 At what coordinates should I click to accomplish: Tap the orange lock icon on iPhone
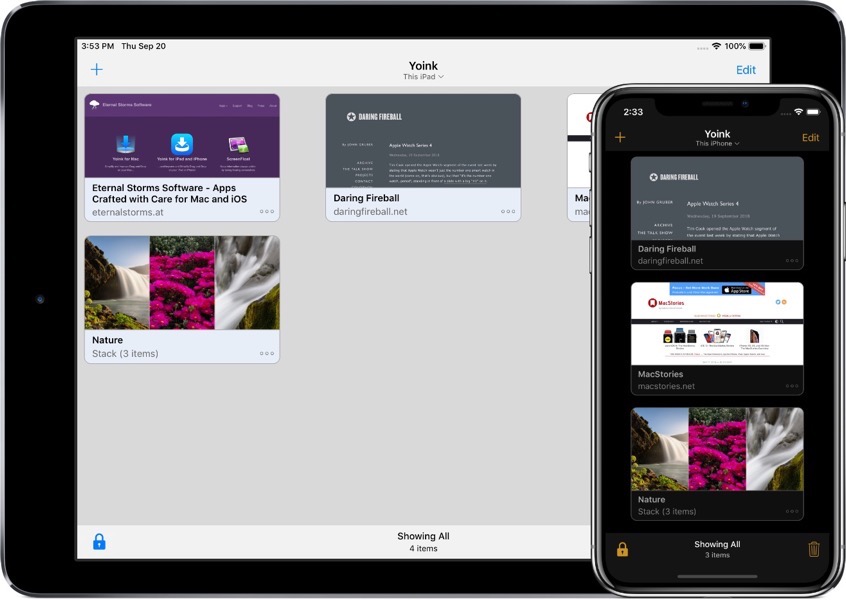622,549
